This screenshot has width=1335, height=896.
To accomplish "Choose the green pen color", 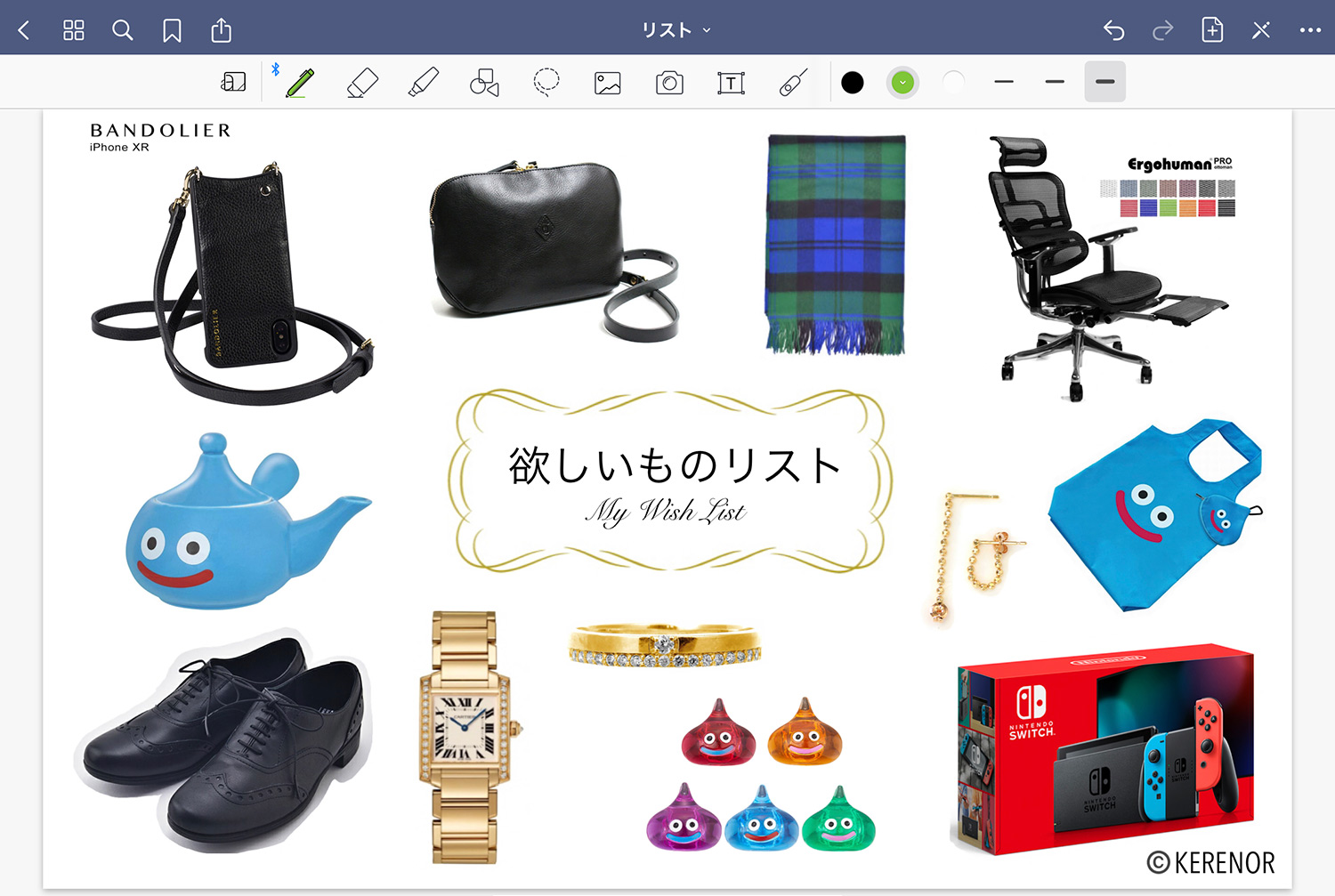I will (x=902, y=83).
